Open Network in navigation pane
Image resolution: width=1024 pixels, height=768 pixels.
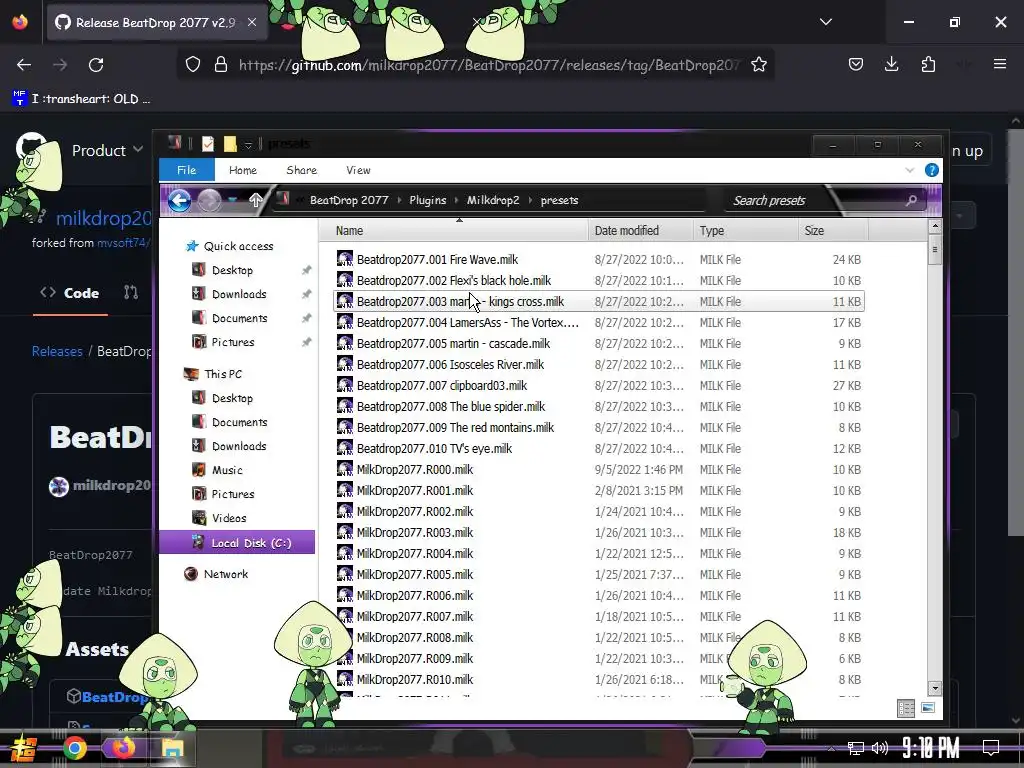tap(225, 574)
